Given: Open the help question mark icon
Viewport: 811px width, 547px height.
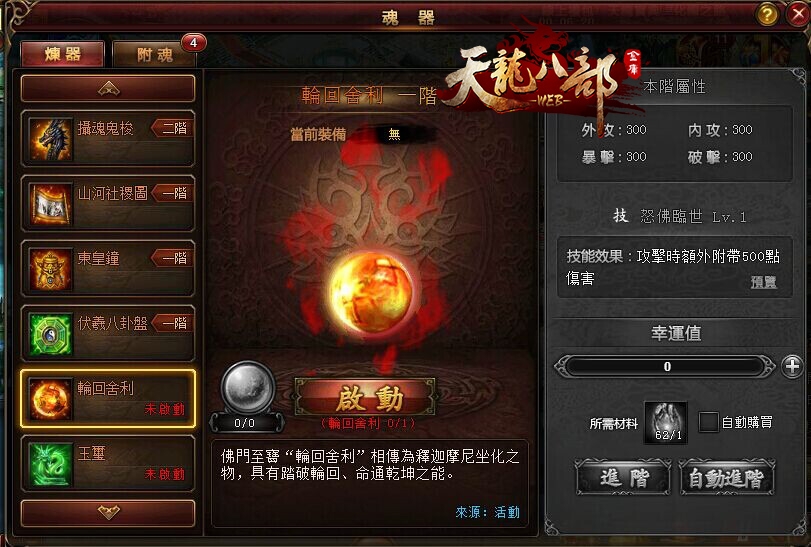Looking at the screenshot, I should 767,14.
